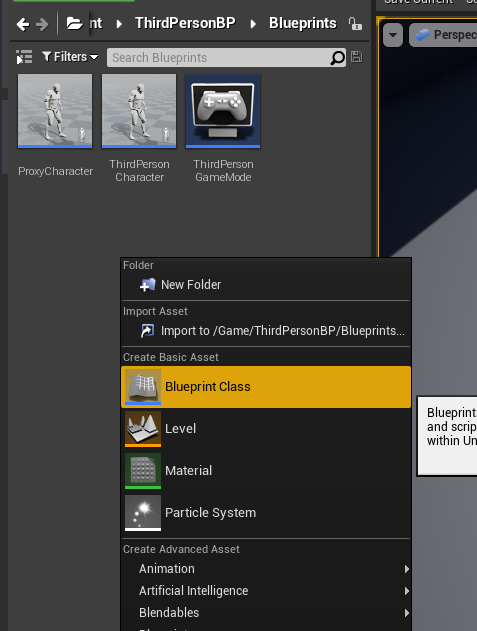
Task: Click the Material grid icon
Action: tap(143, 471)
